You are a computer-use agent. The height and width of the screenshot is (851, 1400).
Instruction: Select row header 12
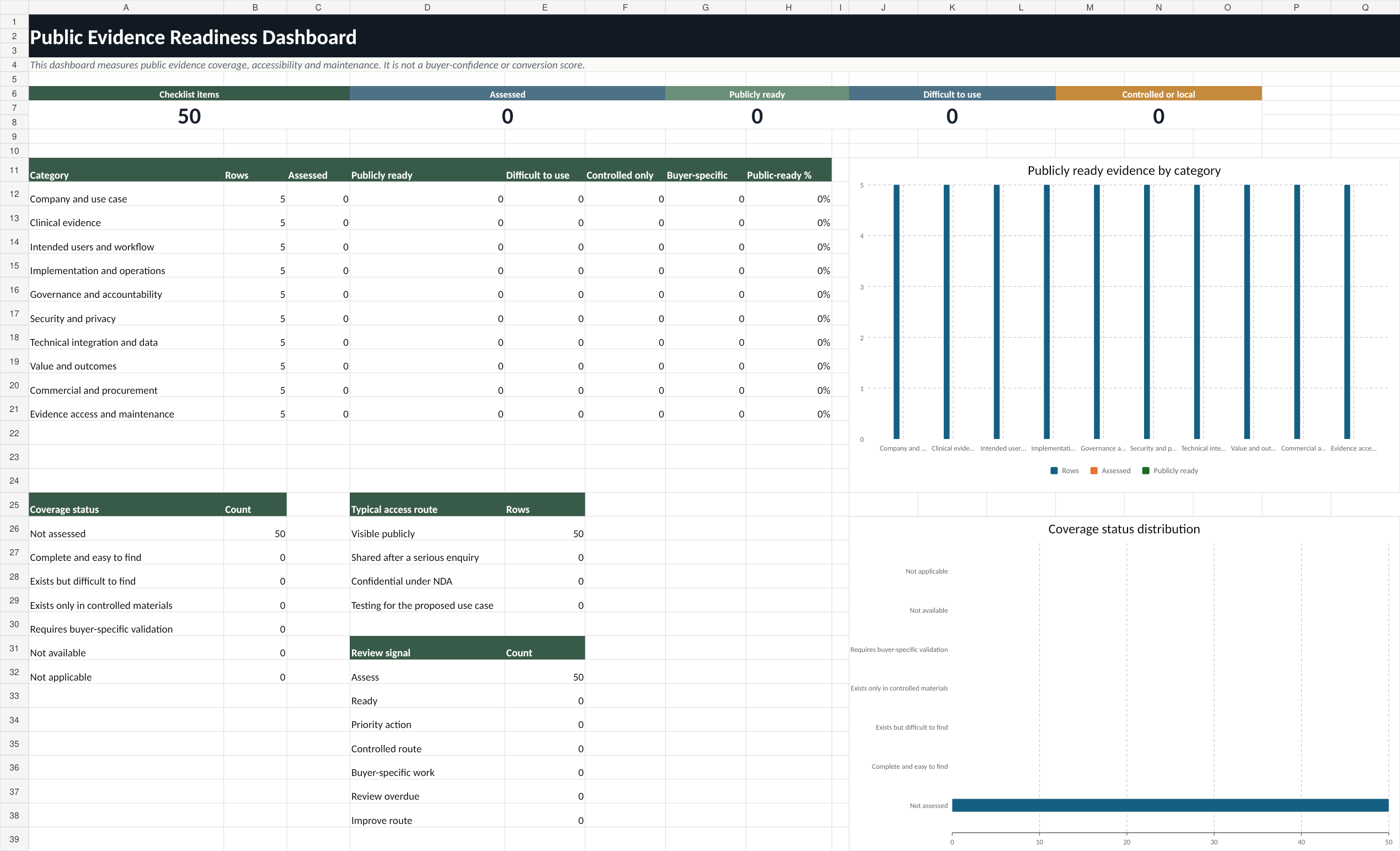point(14,194)
